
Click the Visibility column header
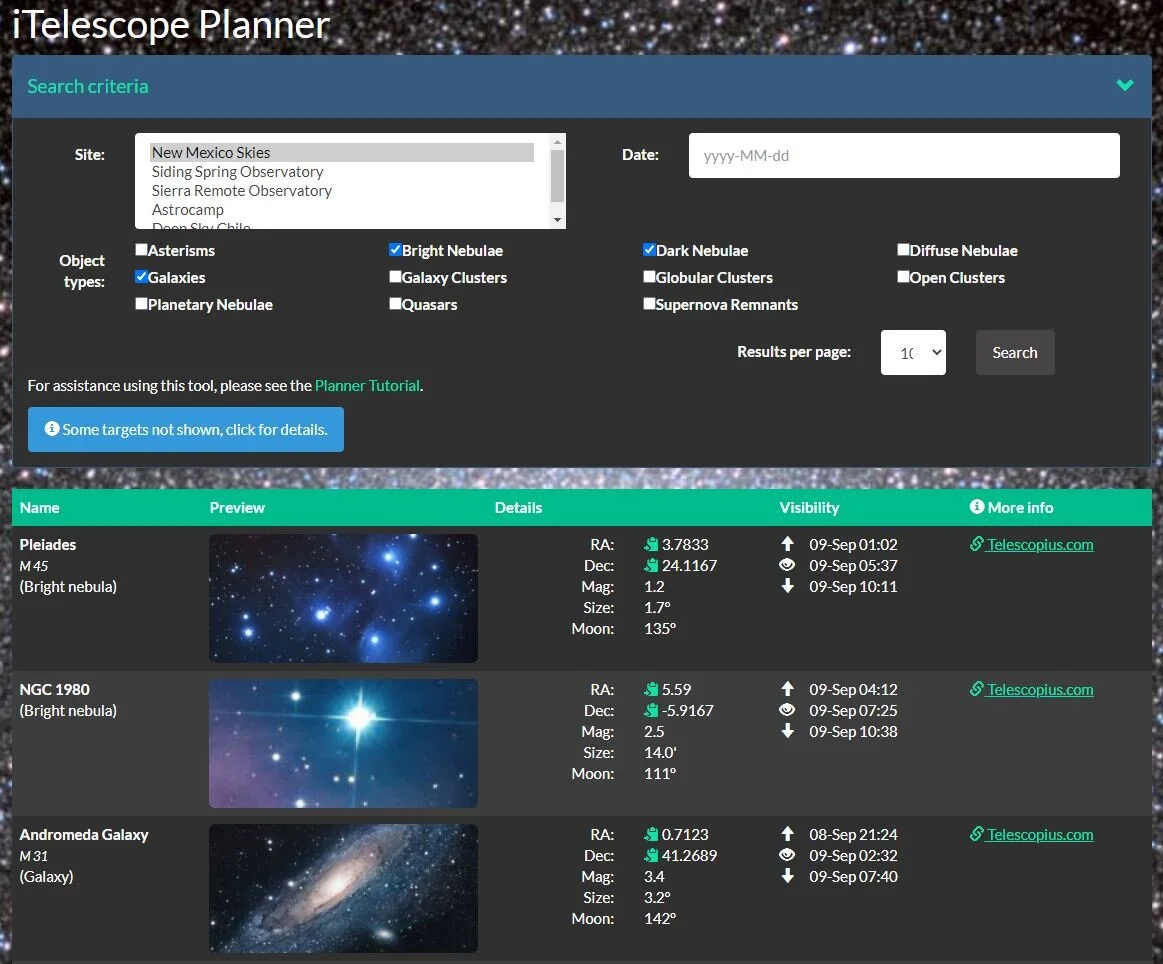[x=810, y=507]
